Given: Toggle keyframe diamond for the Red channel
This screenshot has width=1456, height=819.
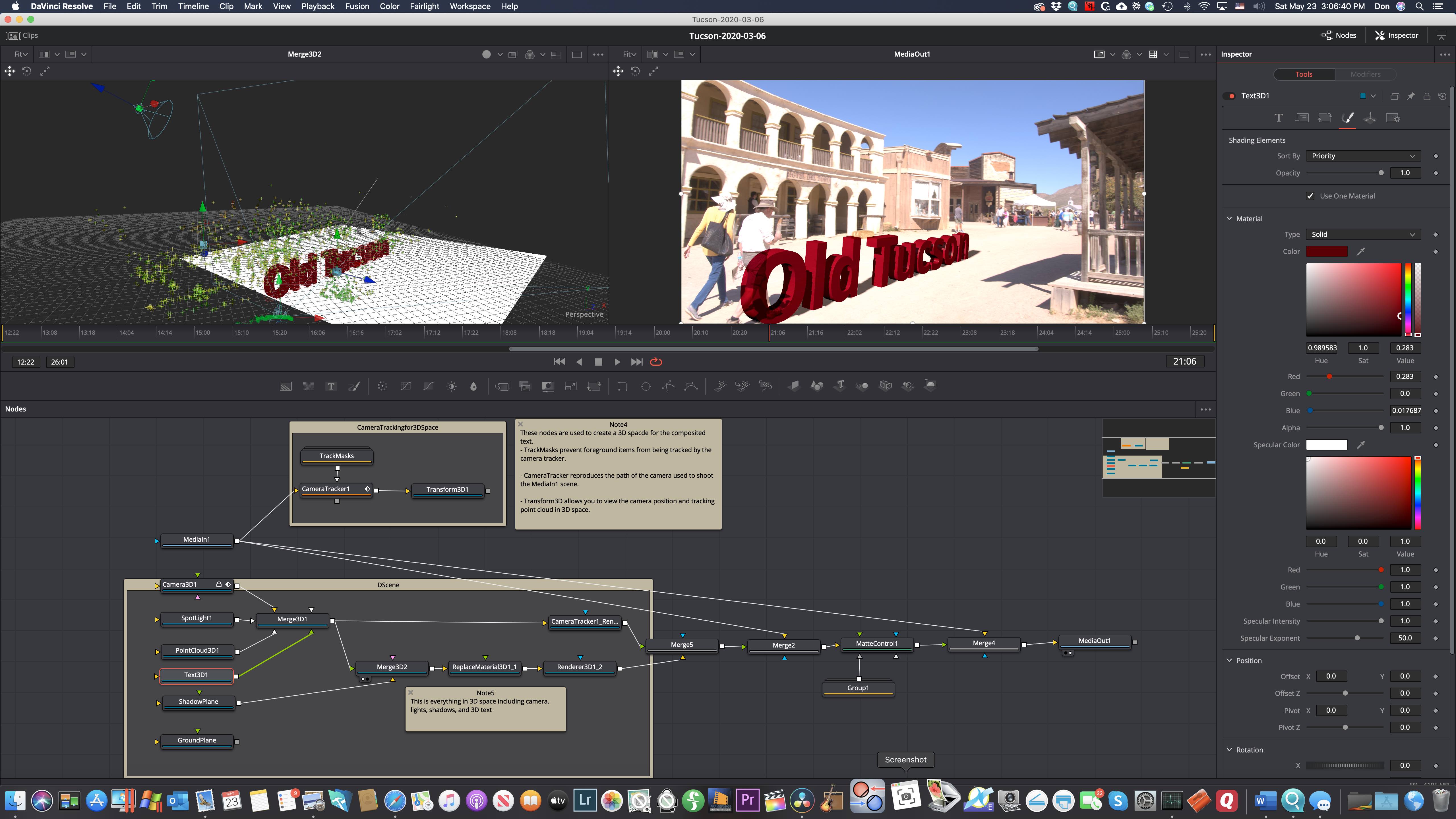Looking at the screenshot, I should click(1436, 377).
